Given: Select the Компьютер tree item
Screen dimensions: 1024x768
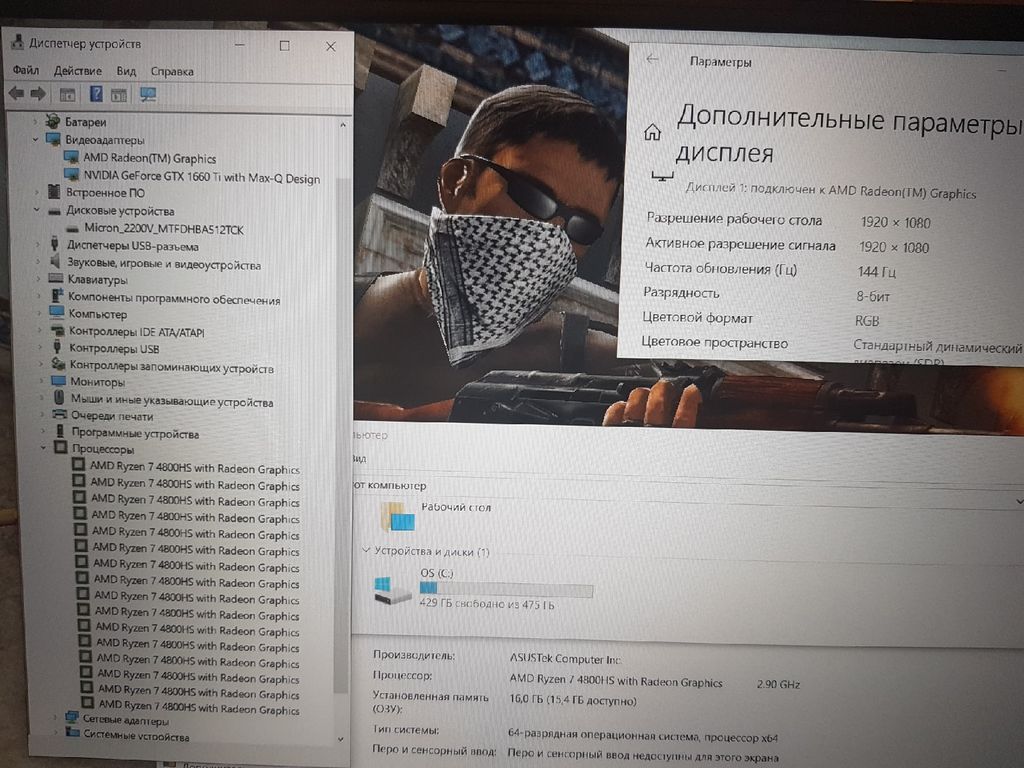Looking at the screenshot, I should pyautogui.click(x=98, y=314).
